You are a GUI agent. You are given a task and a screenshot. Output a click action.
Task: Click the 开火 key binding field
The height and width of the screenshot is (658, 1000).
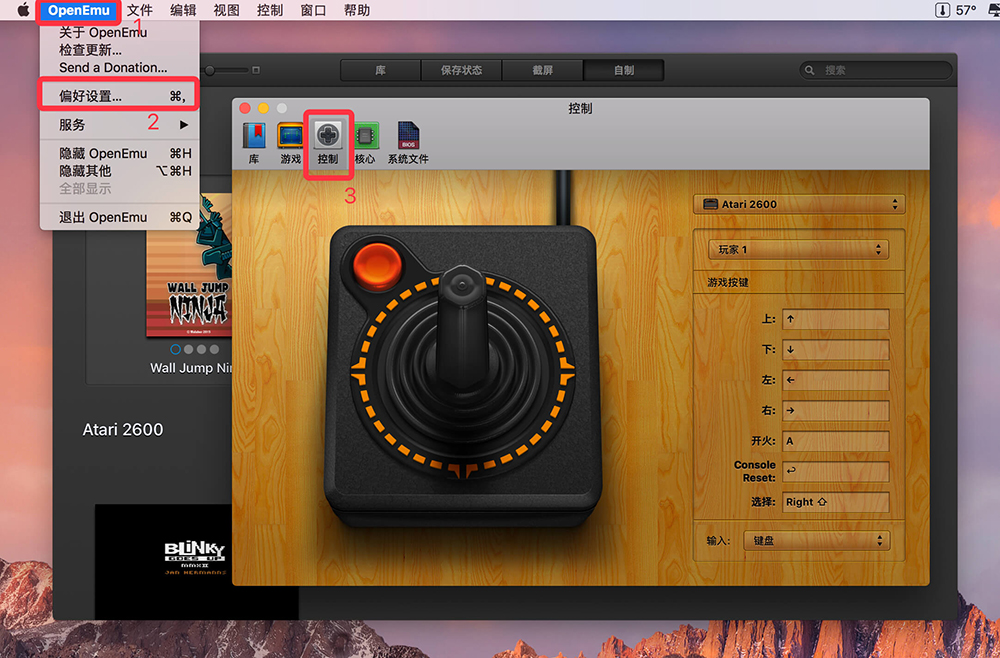click(835, 441)
